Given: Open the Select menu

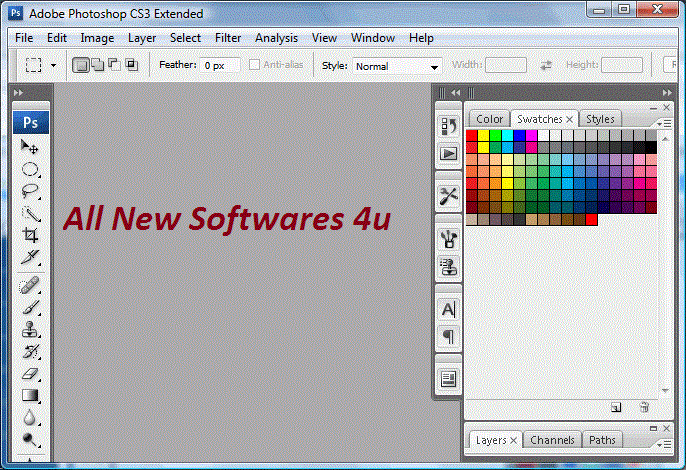Looking at the screenshot, I should point(186,38).
